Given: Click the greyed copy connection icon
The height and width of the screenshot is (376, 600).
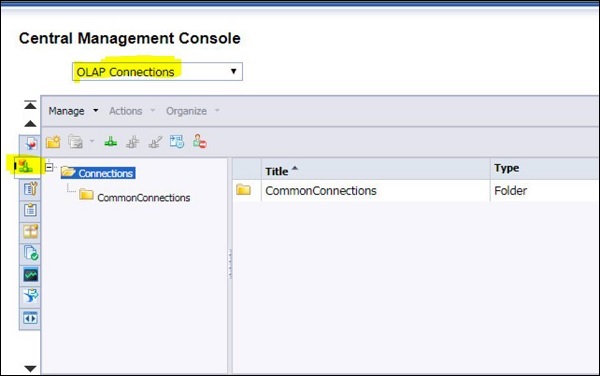Looking at the screenshot, I should coord(133,142).
